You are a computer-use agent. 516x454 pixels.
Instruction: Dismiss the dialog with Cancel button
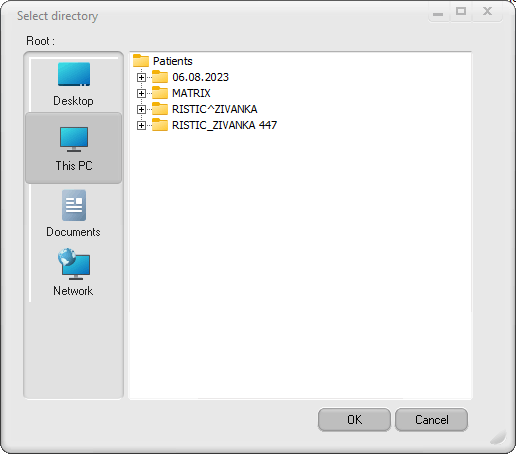tap(432, 420)
